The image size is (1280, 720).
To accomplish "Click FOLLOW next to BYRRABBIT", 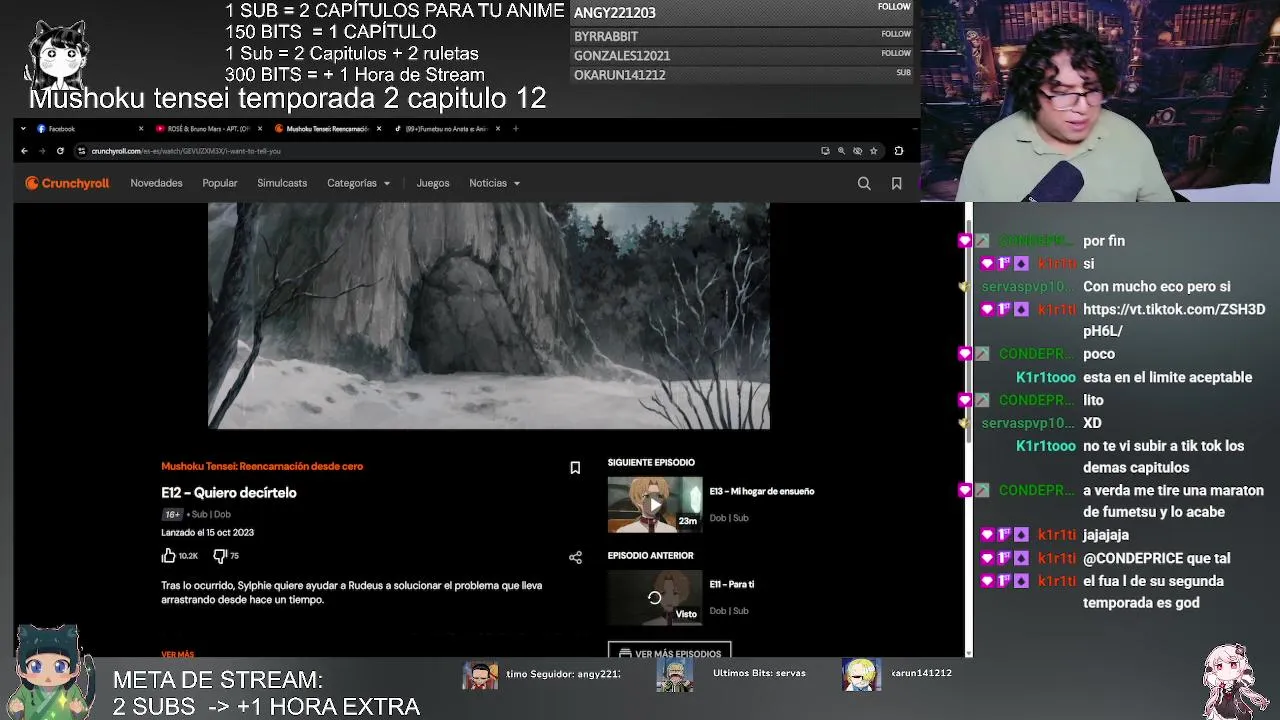I will tap(896, 34).
